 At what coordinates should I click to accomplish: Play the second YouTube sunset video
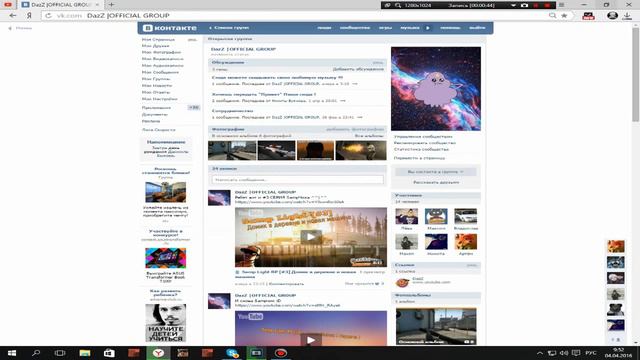point(311,340)
